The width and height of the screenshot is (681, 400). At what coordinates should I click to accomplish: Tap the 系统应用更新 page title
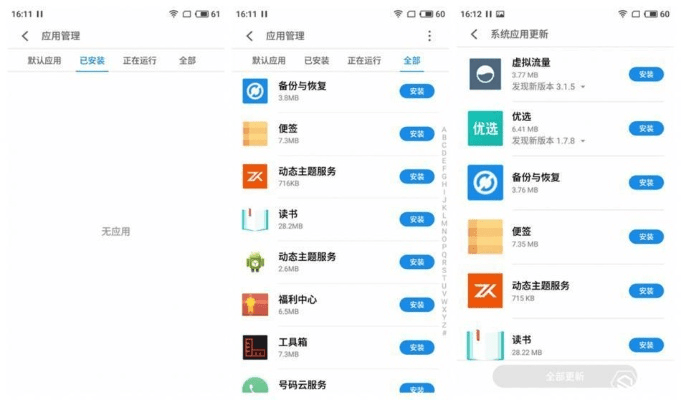click(x=519, y=34)
